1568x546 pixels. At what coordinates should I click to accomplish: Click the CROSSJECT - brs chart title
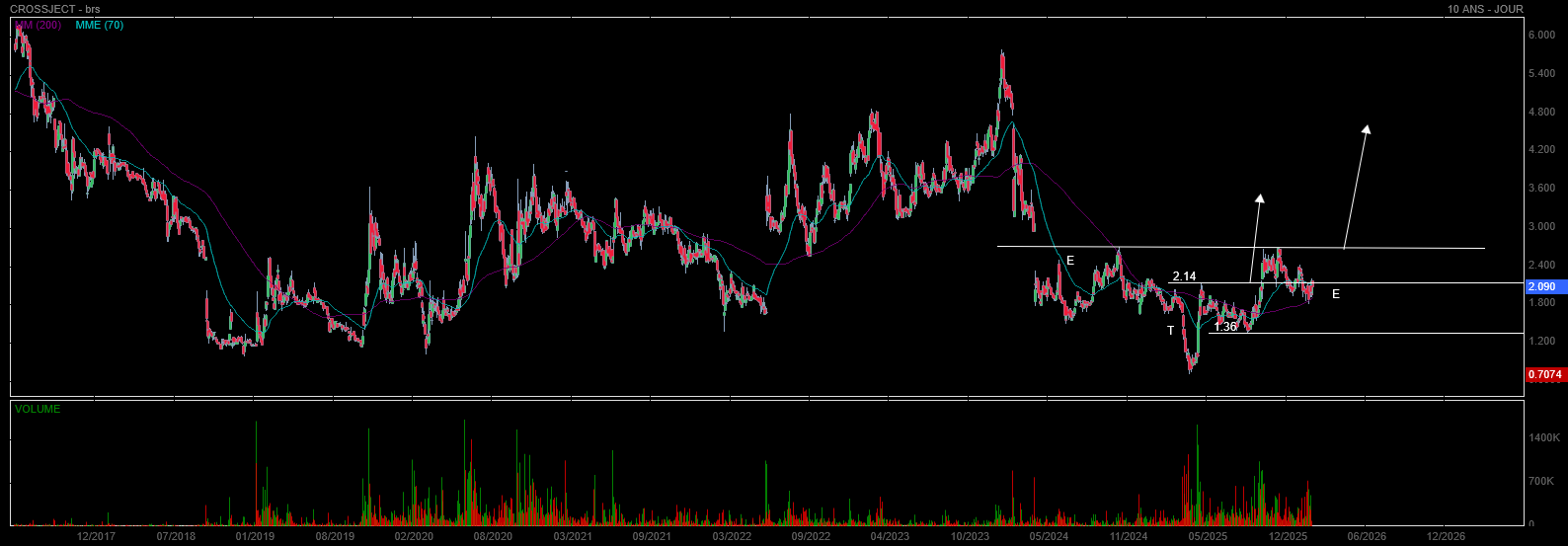pyautogui.click(x=48, y=9)
